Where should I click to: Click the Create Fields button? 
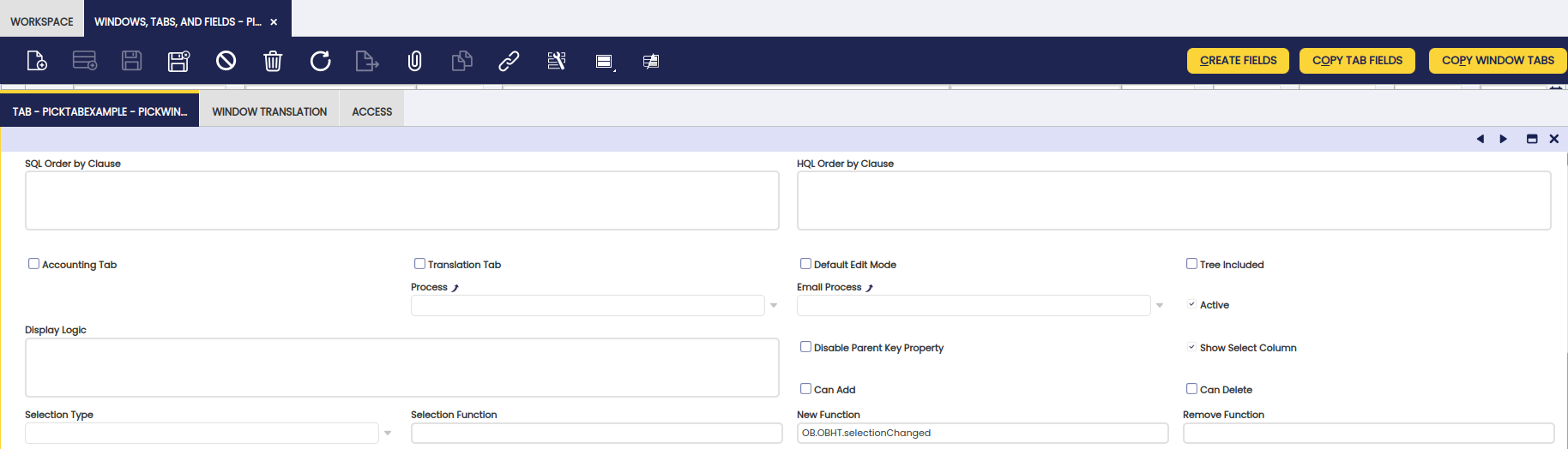tap(1238, 61)
